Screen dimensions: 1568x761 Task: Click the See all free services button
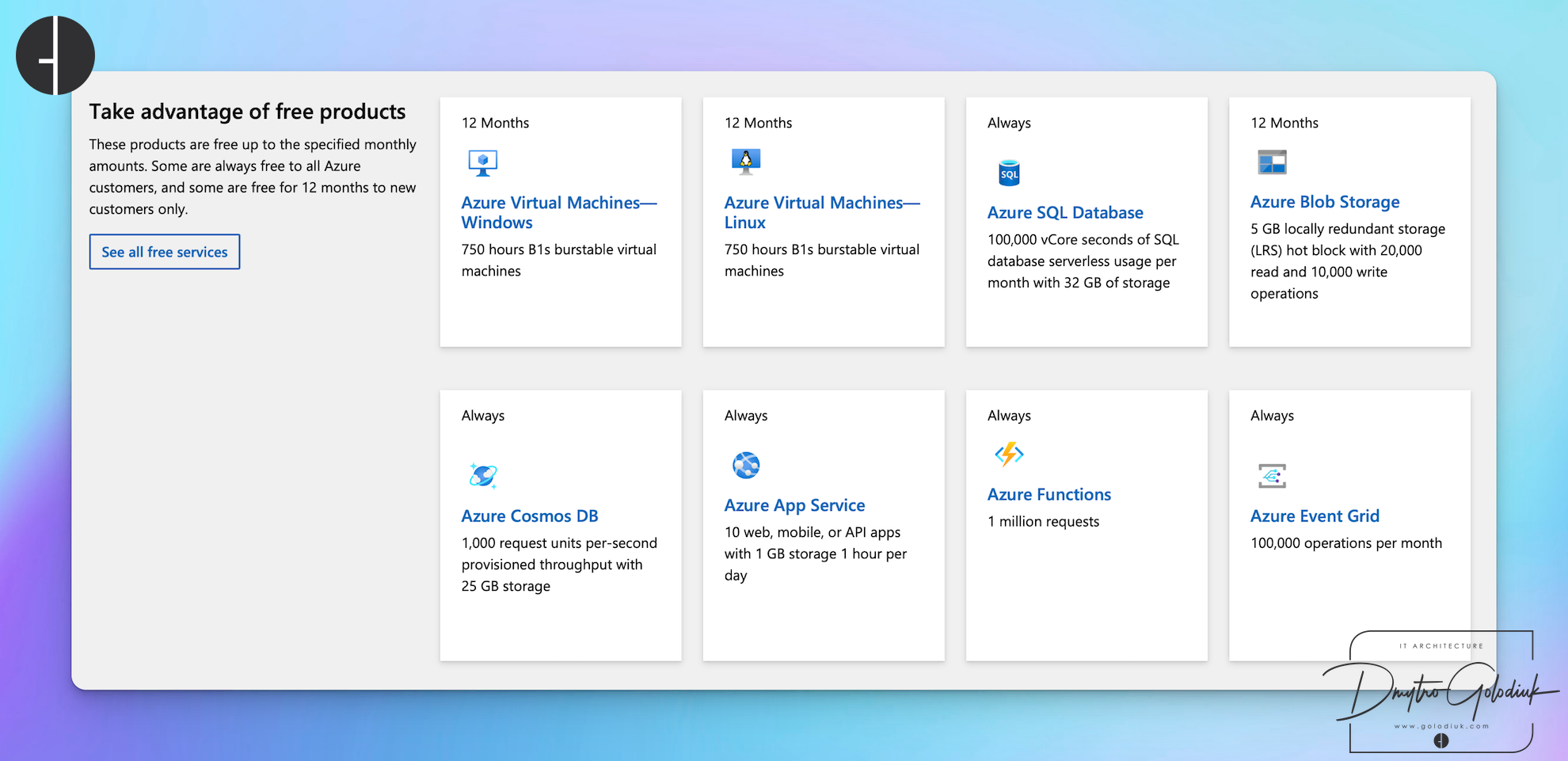point(165,252)
